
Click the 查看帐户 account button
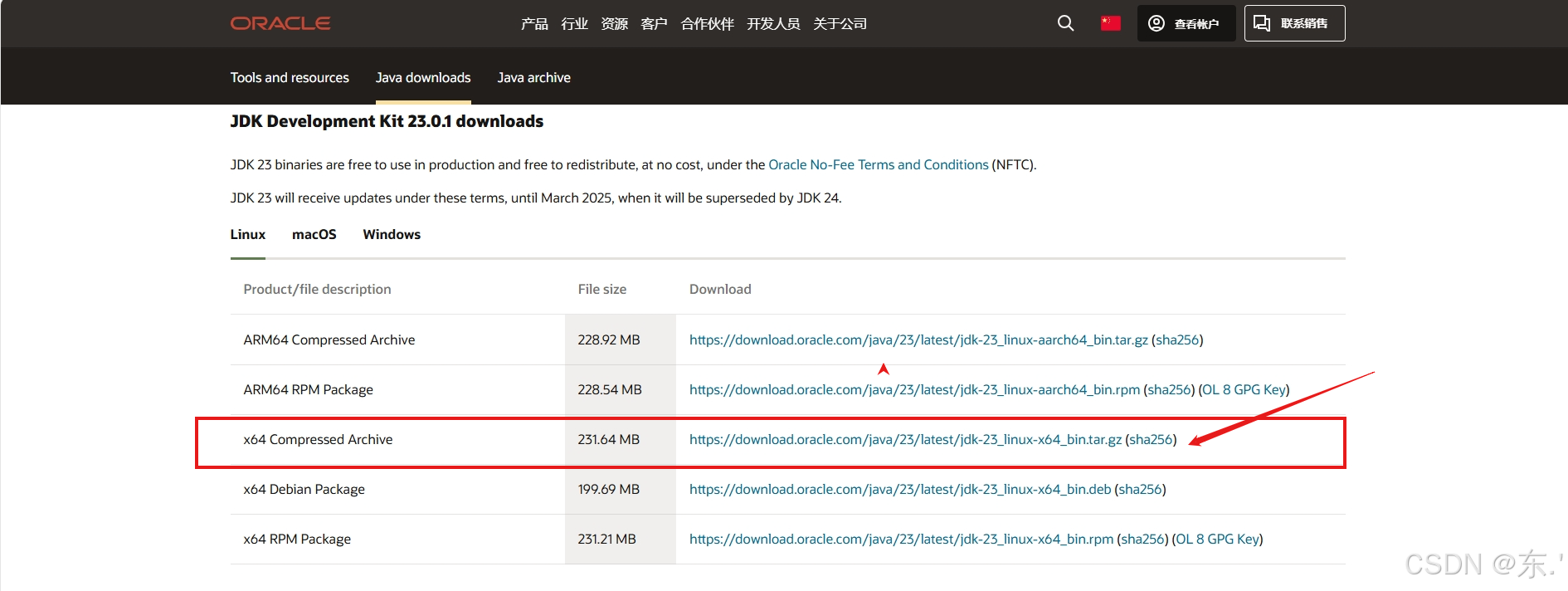point(1186,23)
